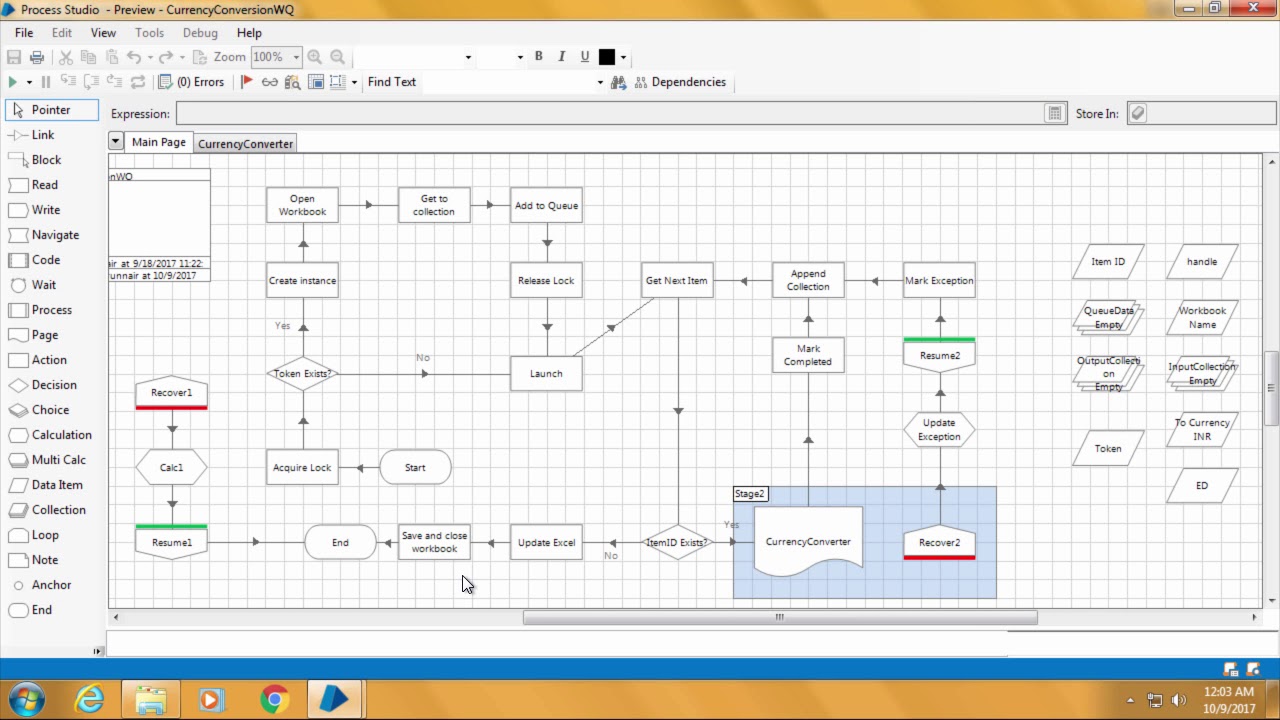This screenshot has width=1280, height=720.
Task: Open Google Chrome from the taskbar
Action: (x=274, y=698)
